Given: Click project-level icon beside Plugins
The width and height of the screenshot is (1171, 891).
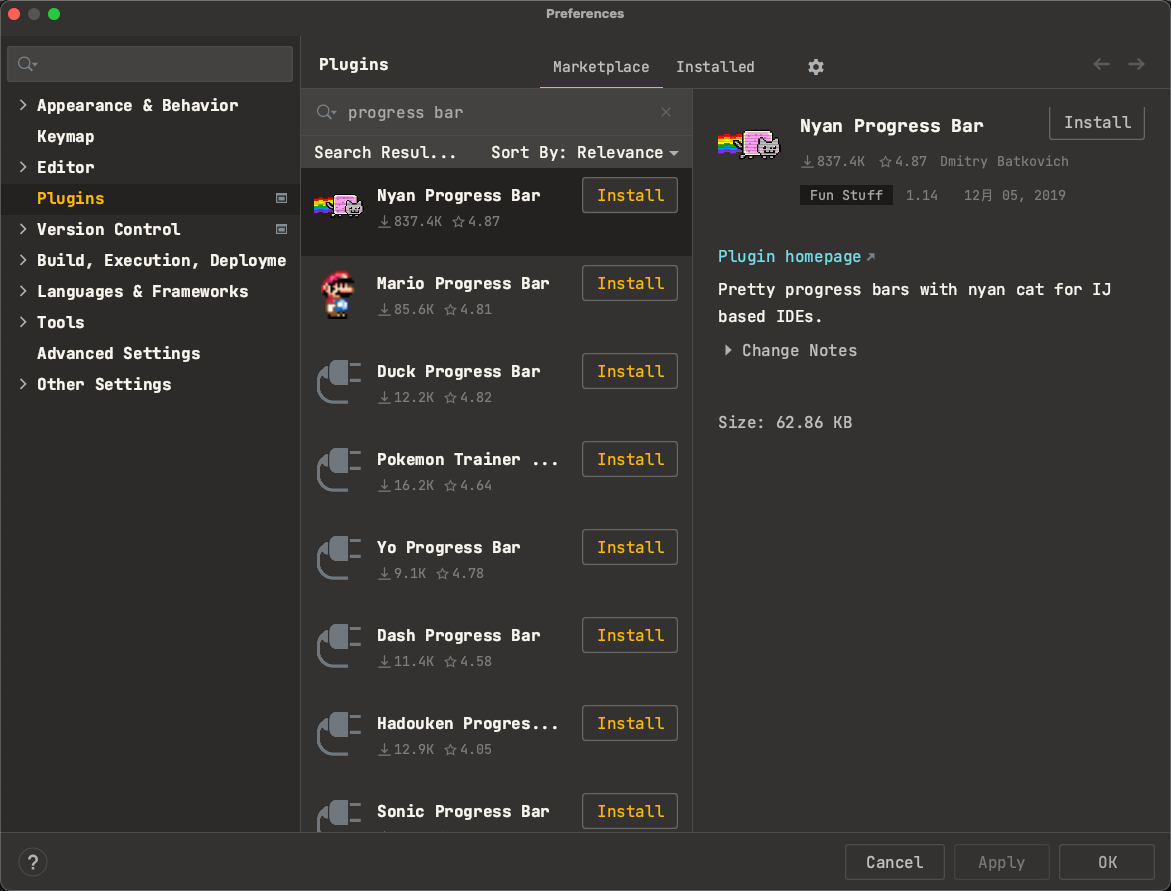Looking at the screenshot, I should pyautogui.click(x=282, y=199).
